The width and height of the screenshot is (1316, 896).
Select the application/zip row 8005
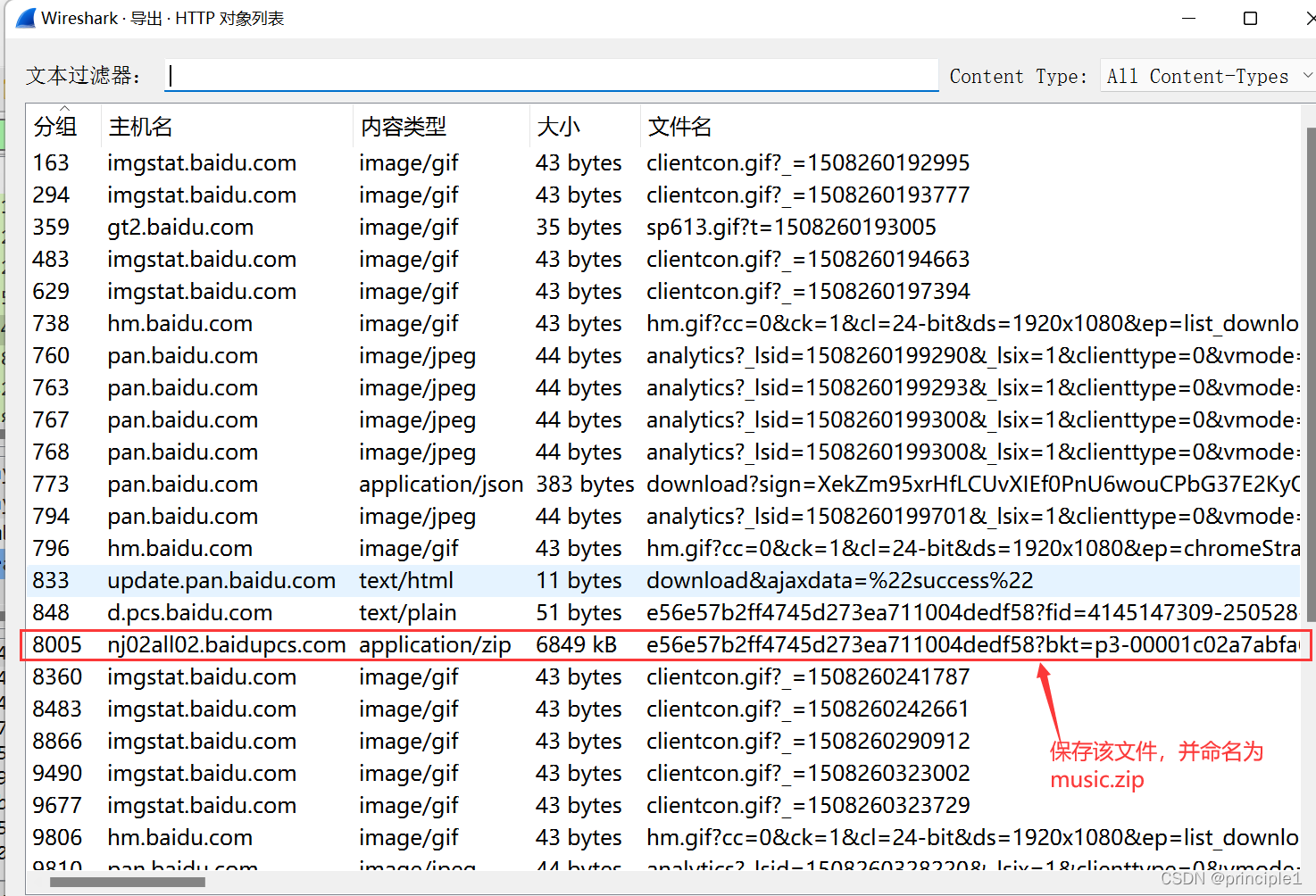click(x=663, y=644)
